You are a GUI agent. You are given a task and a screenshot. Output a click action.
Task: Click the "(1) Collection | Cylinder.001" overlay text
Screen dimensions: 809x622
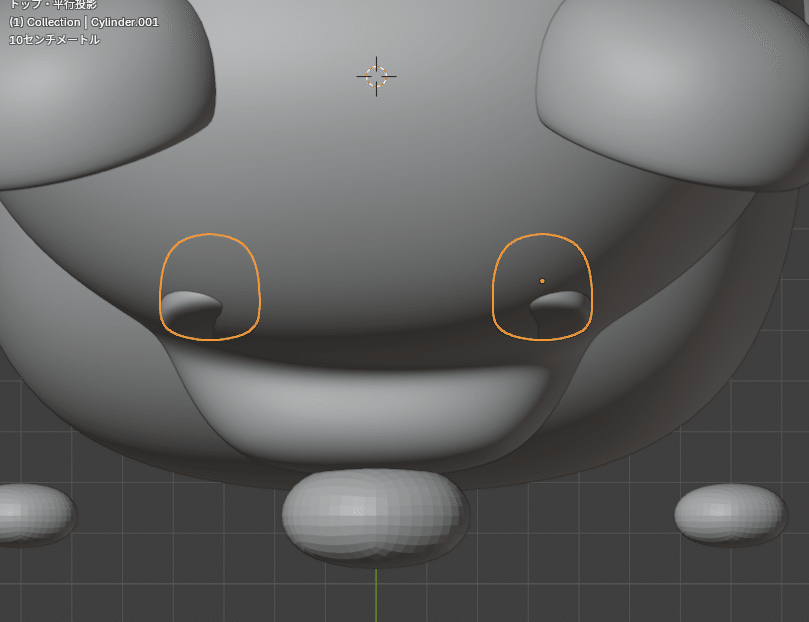(84, 22)
